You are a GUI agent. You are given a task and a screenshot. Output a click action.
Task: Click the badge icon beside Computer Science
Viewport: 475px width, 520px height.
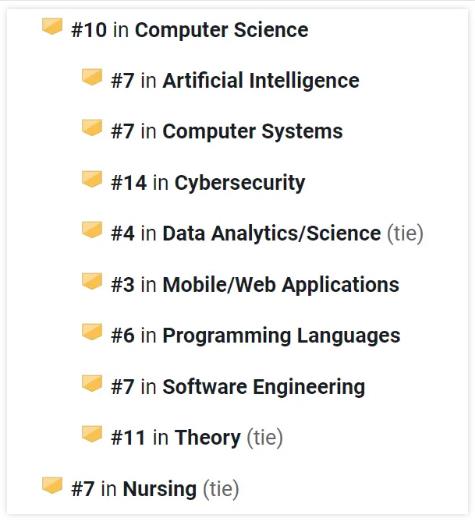coord(52,26)
